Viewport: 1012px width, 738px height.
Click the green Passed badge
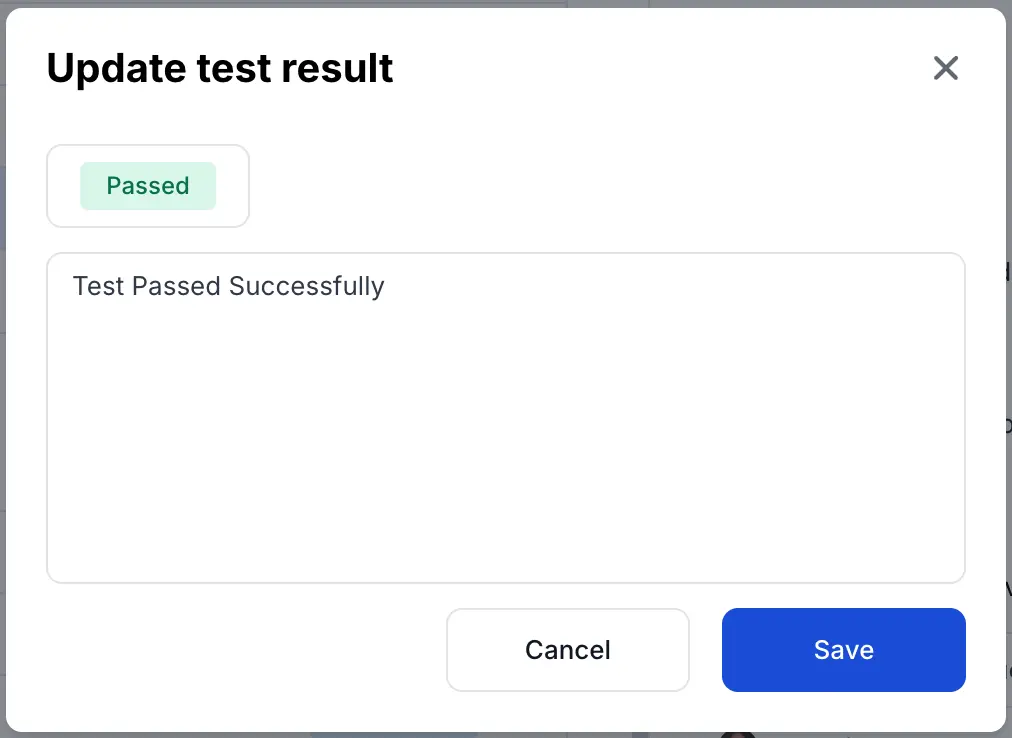[x=148, y=186]
